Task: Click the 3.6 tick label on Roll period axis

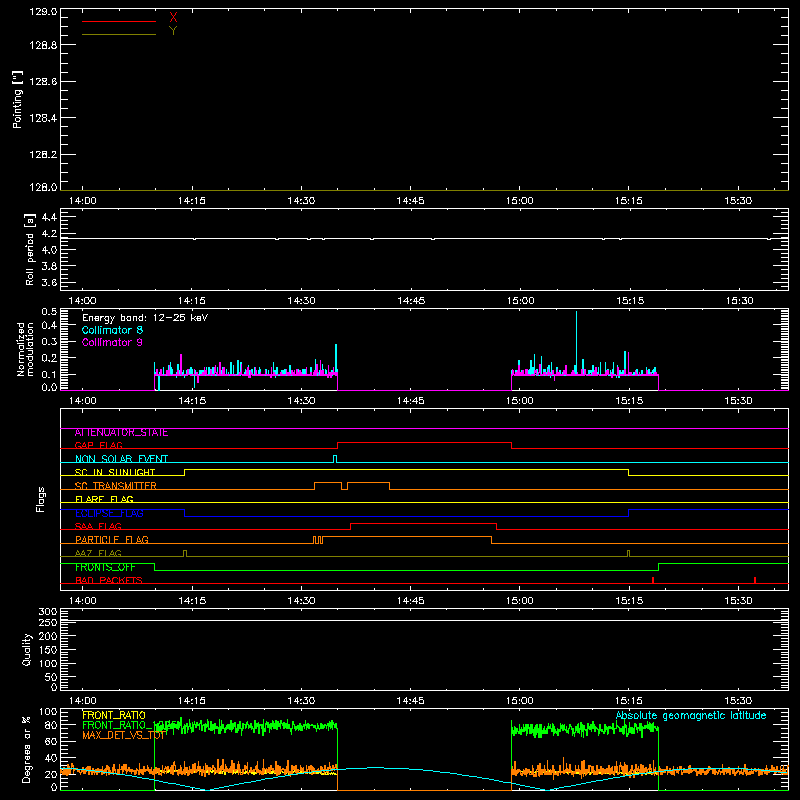Action: click(x=49, y=282)
